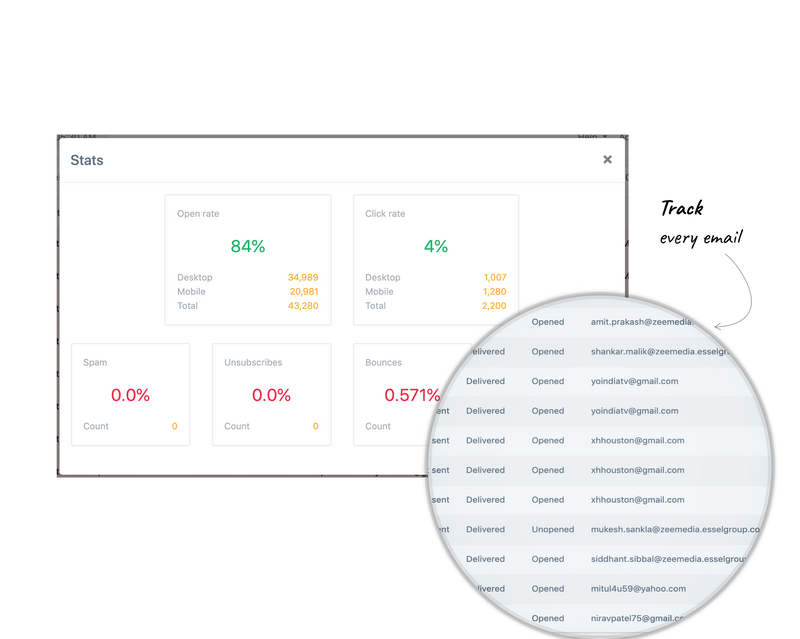
Task: Select the Unsubscribes 0.0% value
Action: [271, 395]
